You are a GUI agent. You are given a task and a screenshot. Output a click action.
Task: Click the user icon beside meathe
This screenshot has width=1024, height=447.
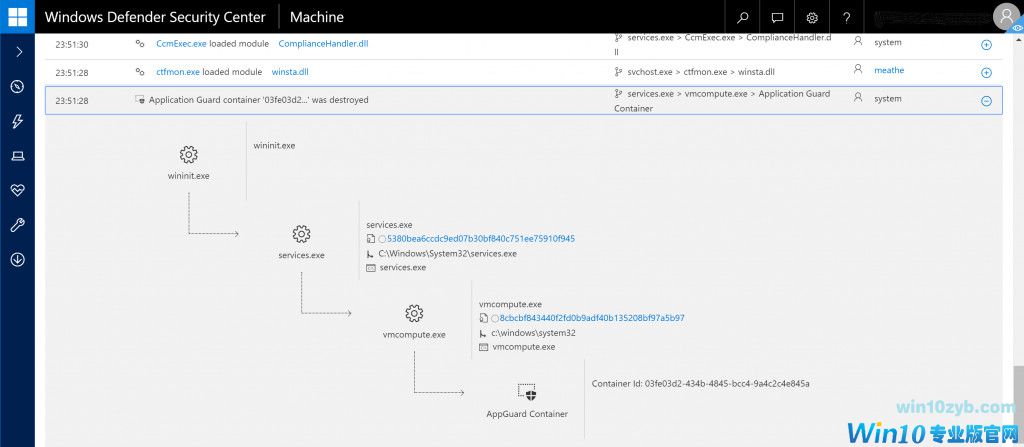tap(858, 69)
